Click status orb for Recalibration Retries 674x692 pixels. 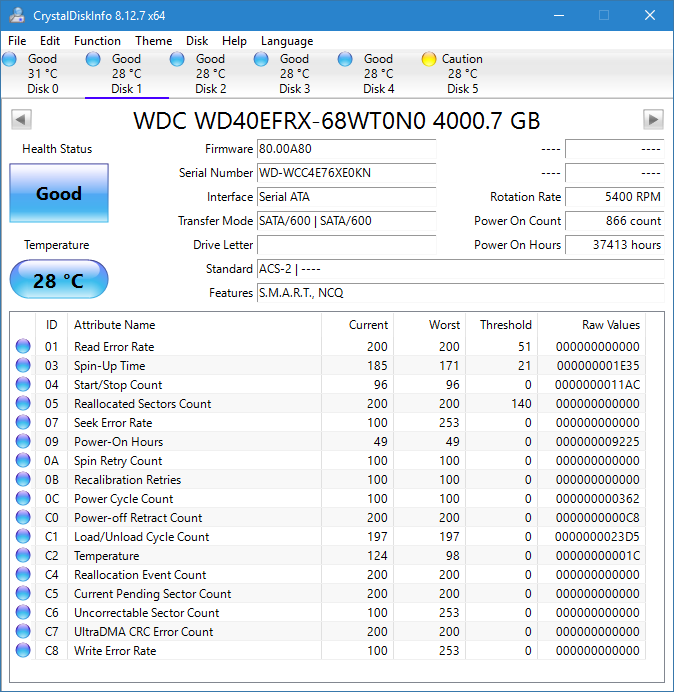pyautogui.click(x=23, y=479)
